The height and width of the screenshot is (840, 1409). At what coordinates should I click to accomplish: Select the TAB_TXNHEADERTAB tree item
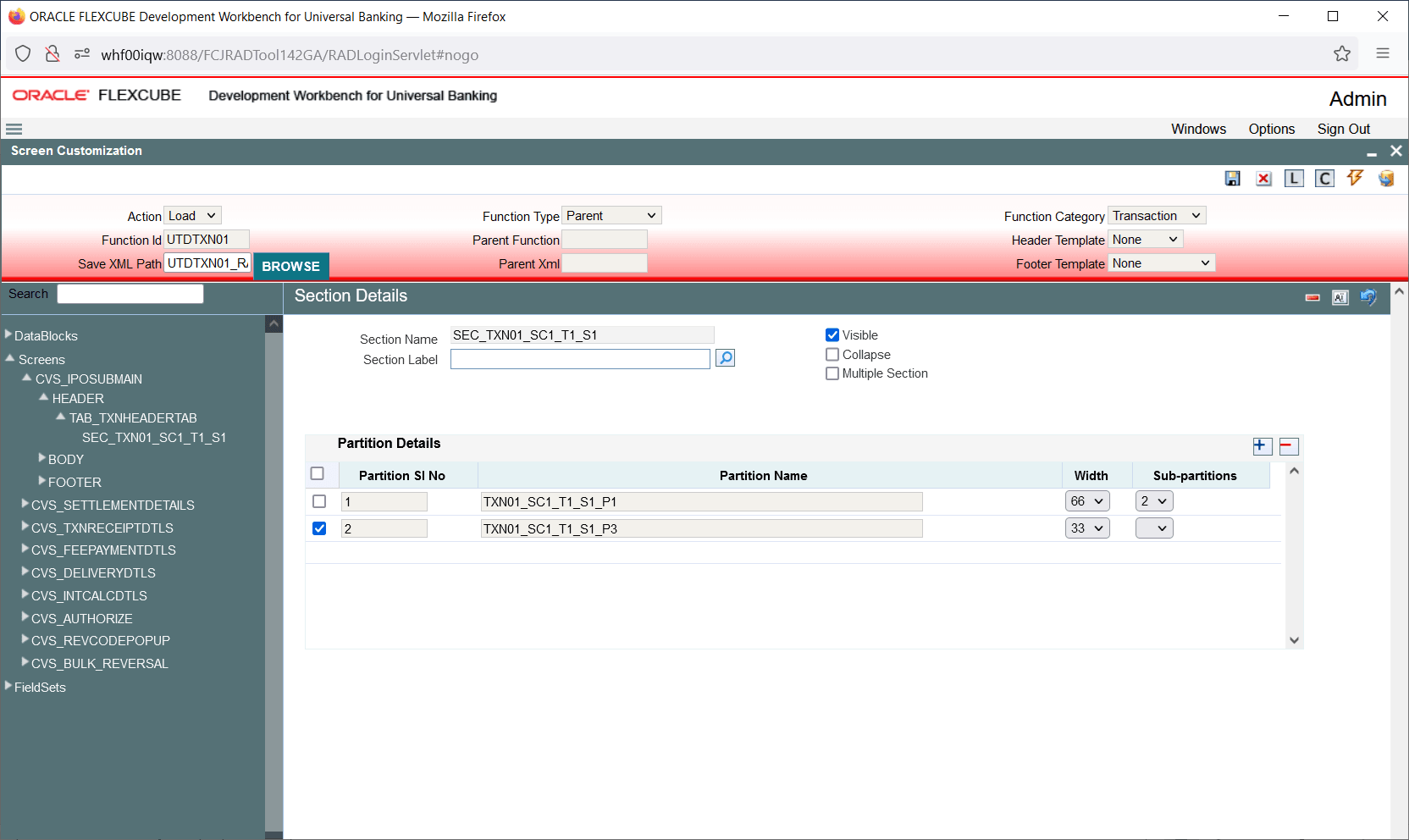[133, 418]
